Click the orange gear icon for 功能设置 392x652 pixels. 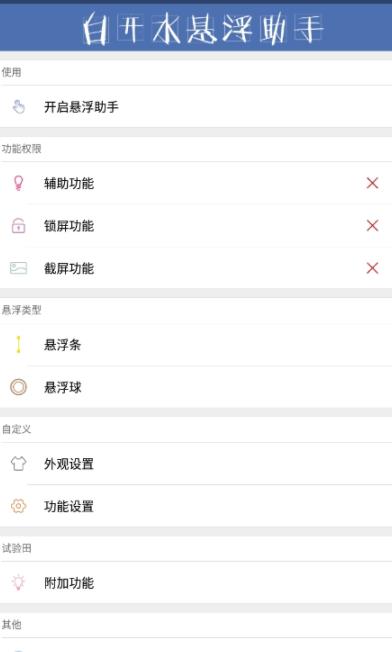point(18,506)
